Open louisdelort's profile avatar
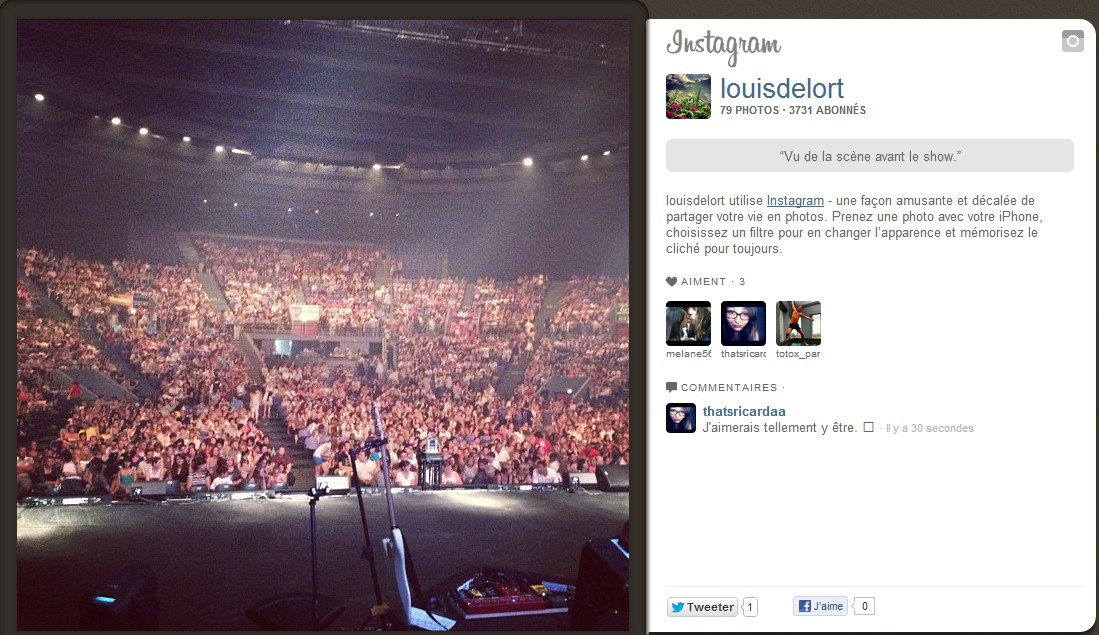1099x635 pixels. pos(688,97)
